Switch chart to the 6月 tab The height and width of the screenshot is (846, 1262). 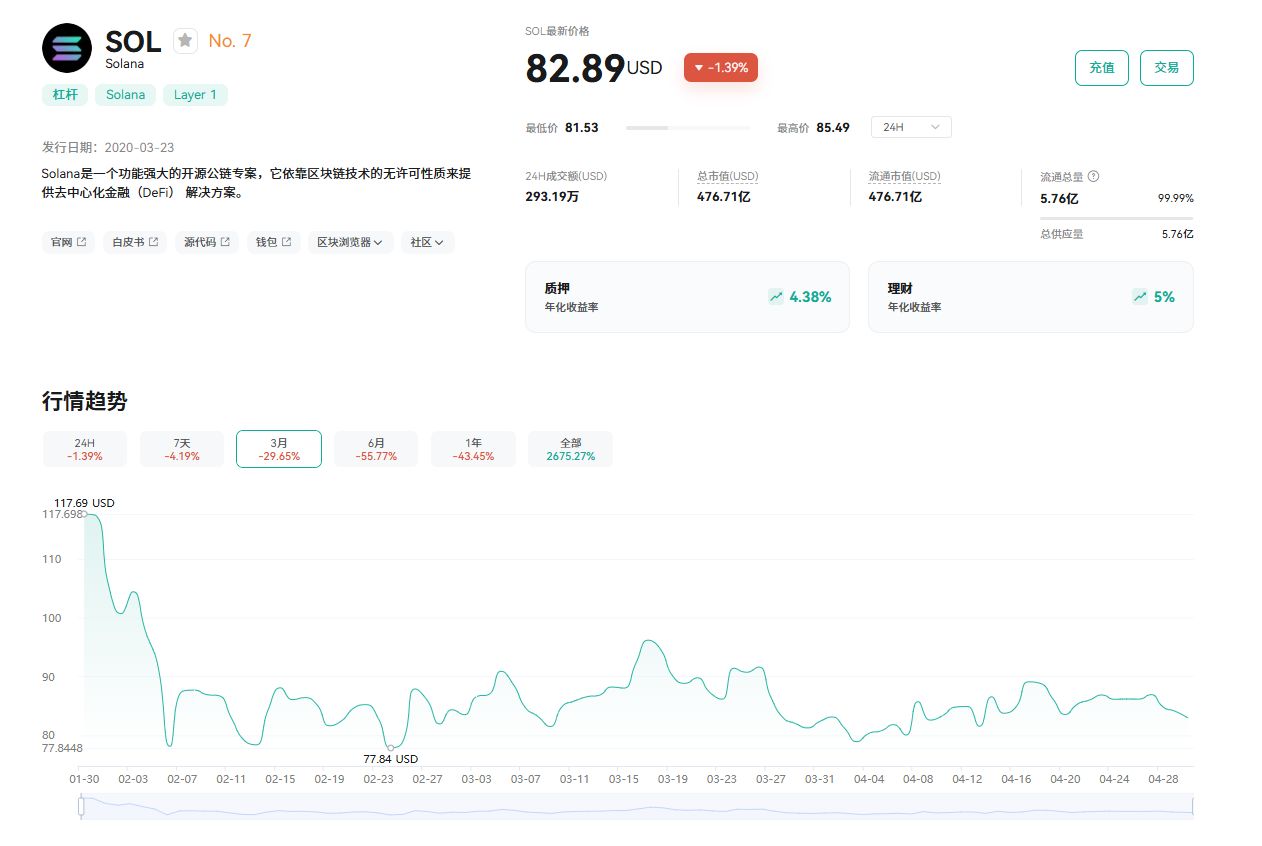tap(376, 449)
